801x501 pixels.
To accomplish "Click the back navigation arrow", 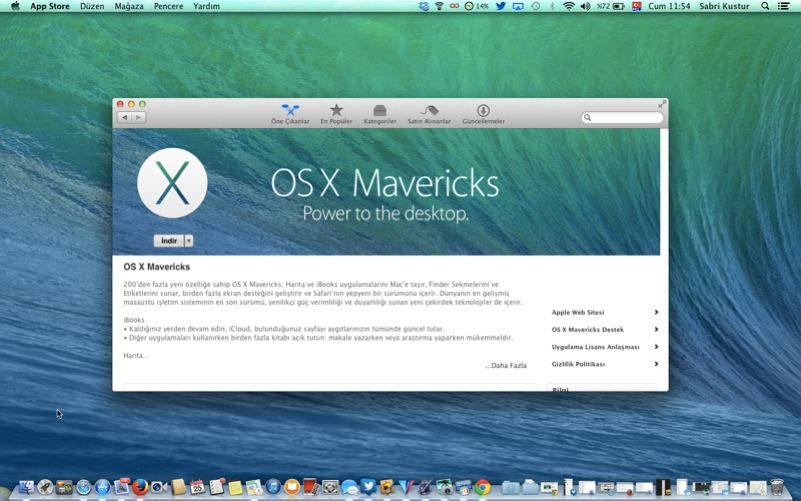I will [x=124, y=117].
